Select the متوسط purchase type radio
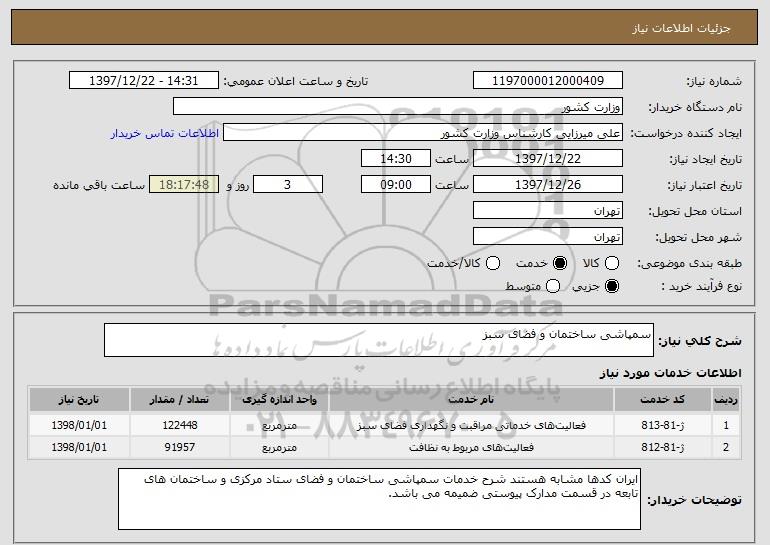 point(553,286)
